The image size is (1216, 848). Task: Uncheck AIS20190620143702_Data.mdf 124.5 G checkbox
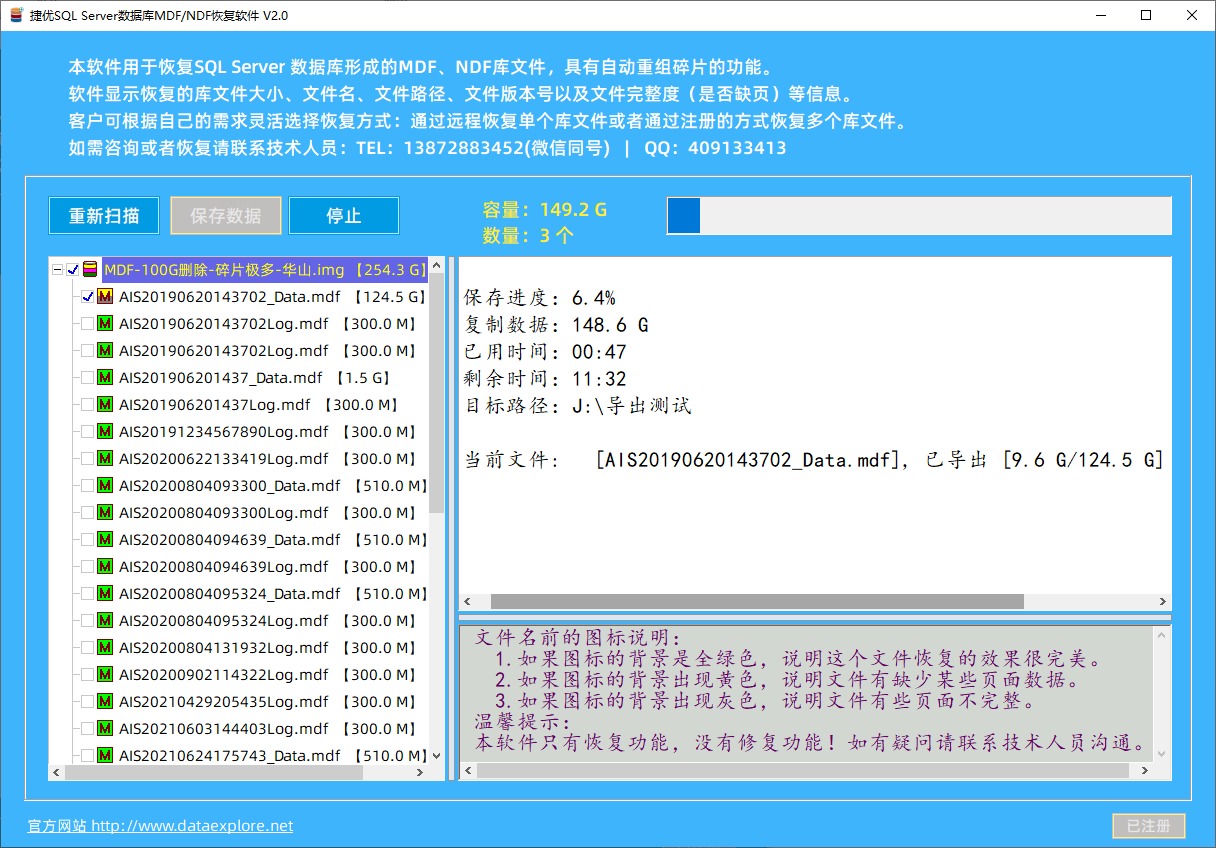click(87, 297)
